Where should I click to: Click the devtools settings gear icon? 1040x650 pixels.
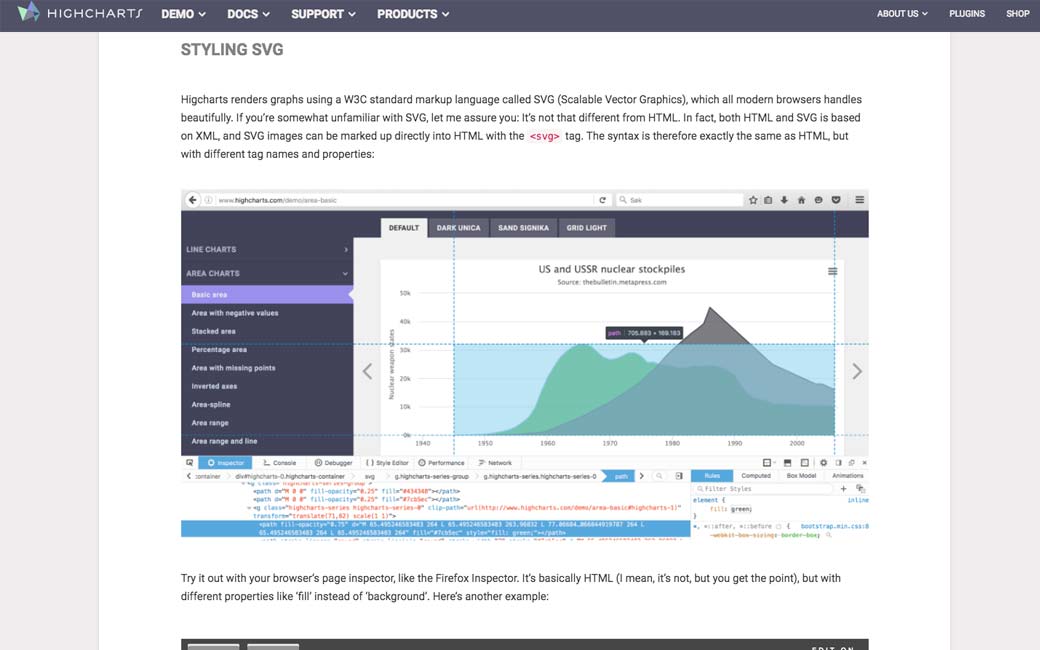pyautogui.click(x=823, y=463)
